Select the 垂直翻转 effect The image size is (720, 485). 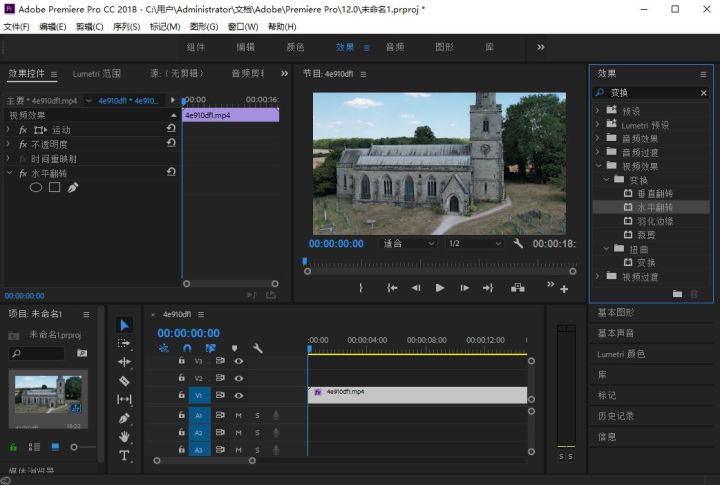click(655, 193)
